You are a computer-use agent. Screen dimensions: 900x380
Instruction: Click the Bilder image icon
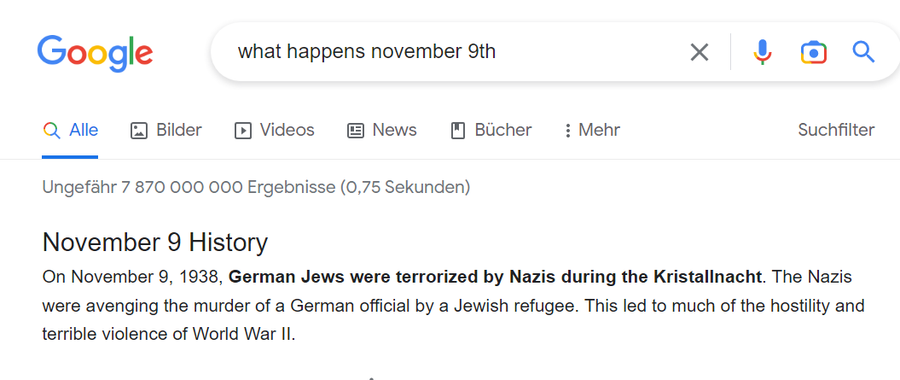(139, 131)
